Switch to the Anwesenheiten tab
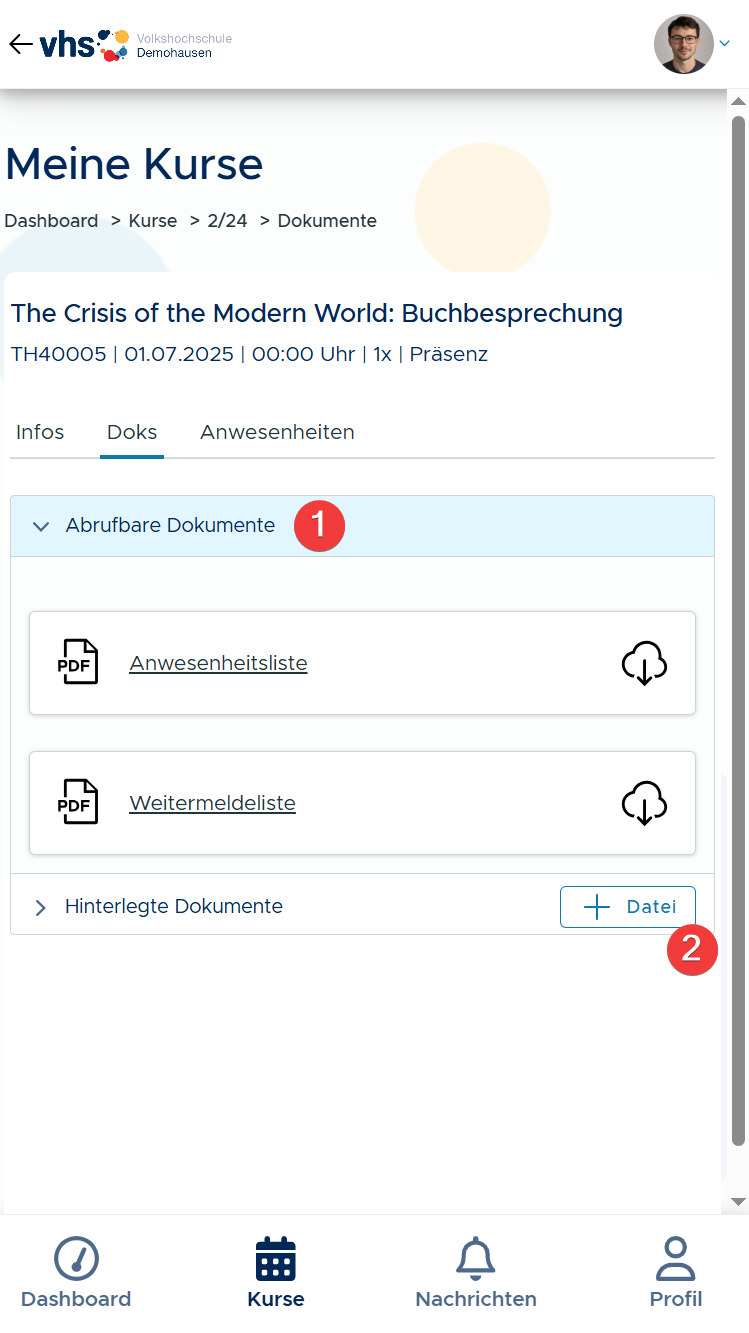Screen dimensions: 749x1333 (277, 433)
